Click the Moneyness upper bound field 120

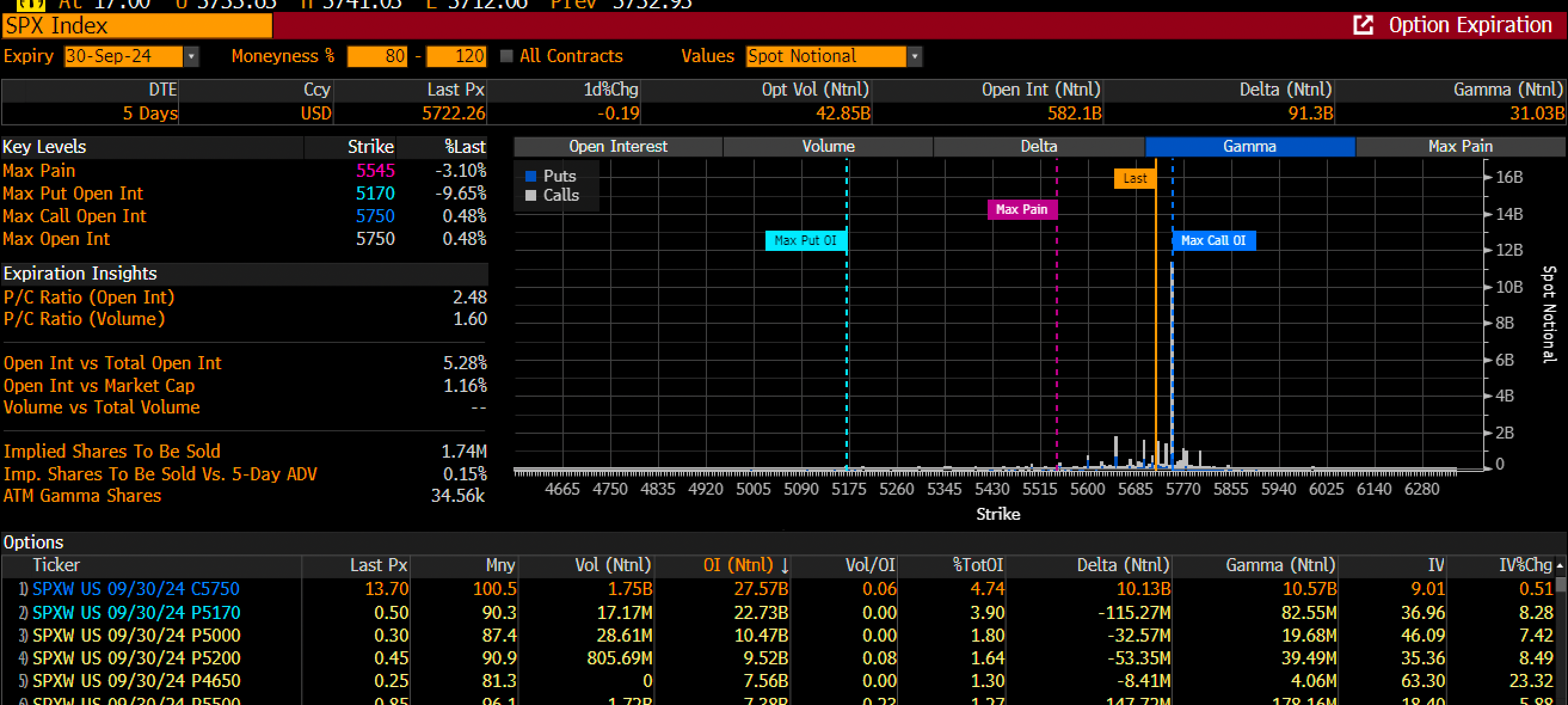(x=456, y=57)
